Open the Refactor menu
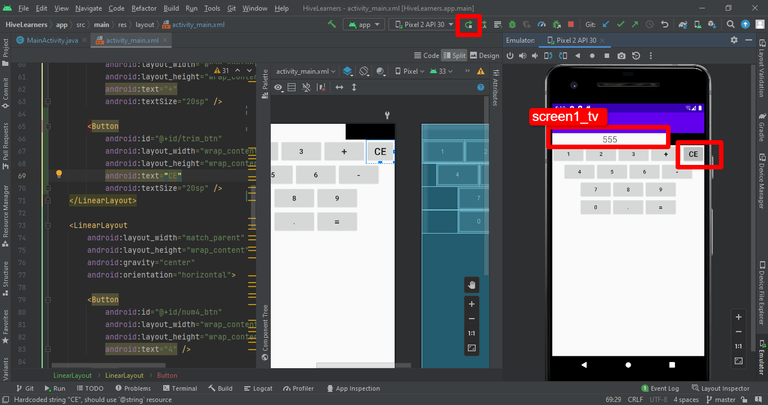The height and width of the screenshot is (405, 768). point(144,8)
